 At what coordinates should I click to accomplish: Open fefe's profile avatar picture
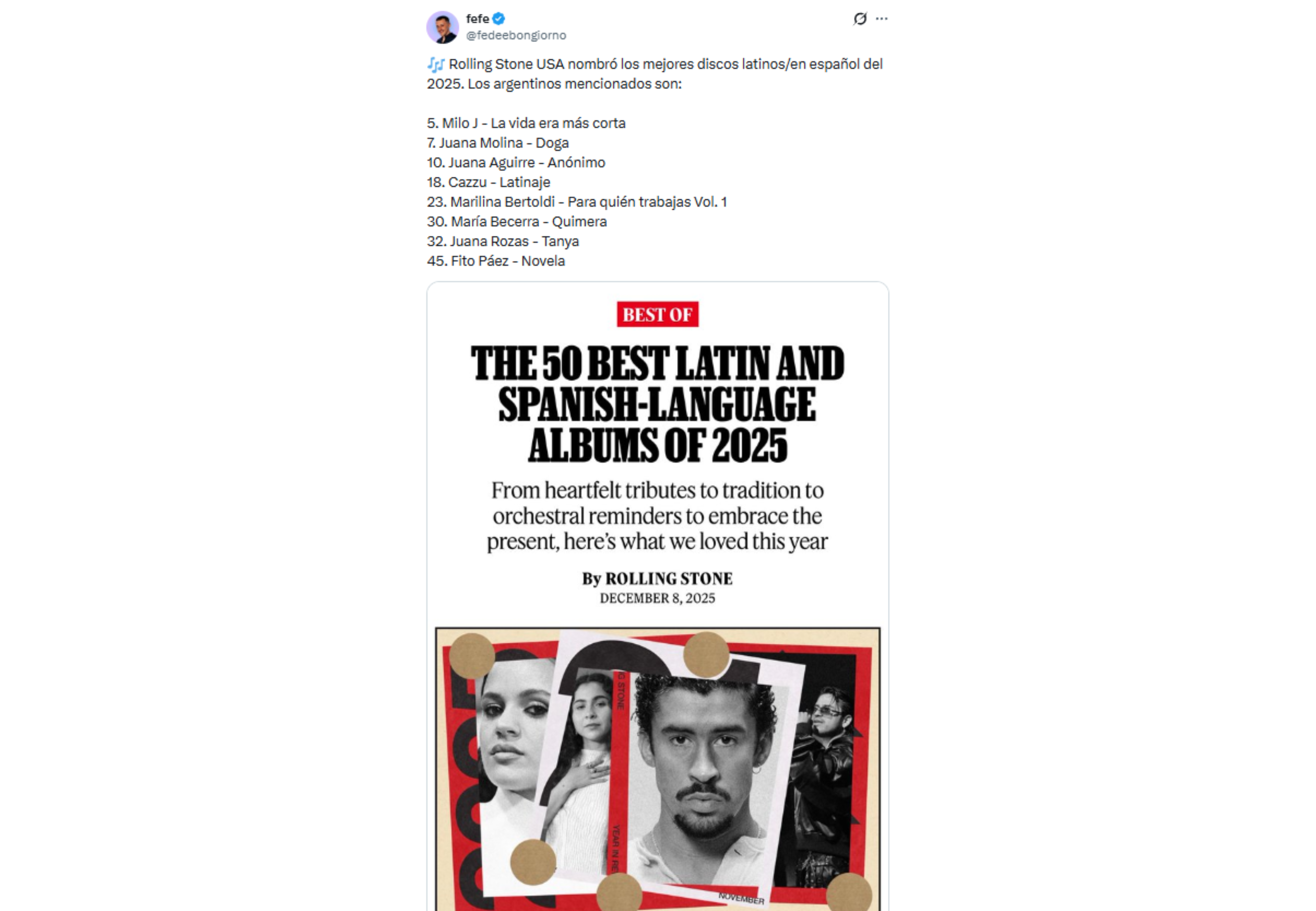[x=442, y=27]
